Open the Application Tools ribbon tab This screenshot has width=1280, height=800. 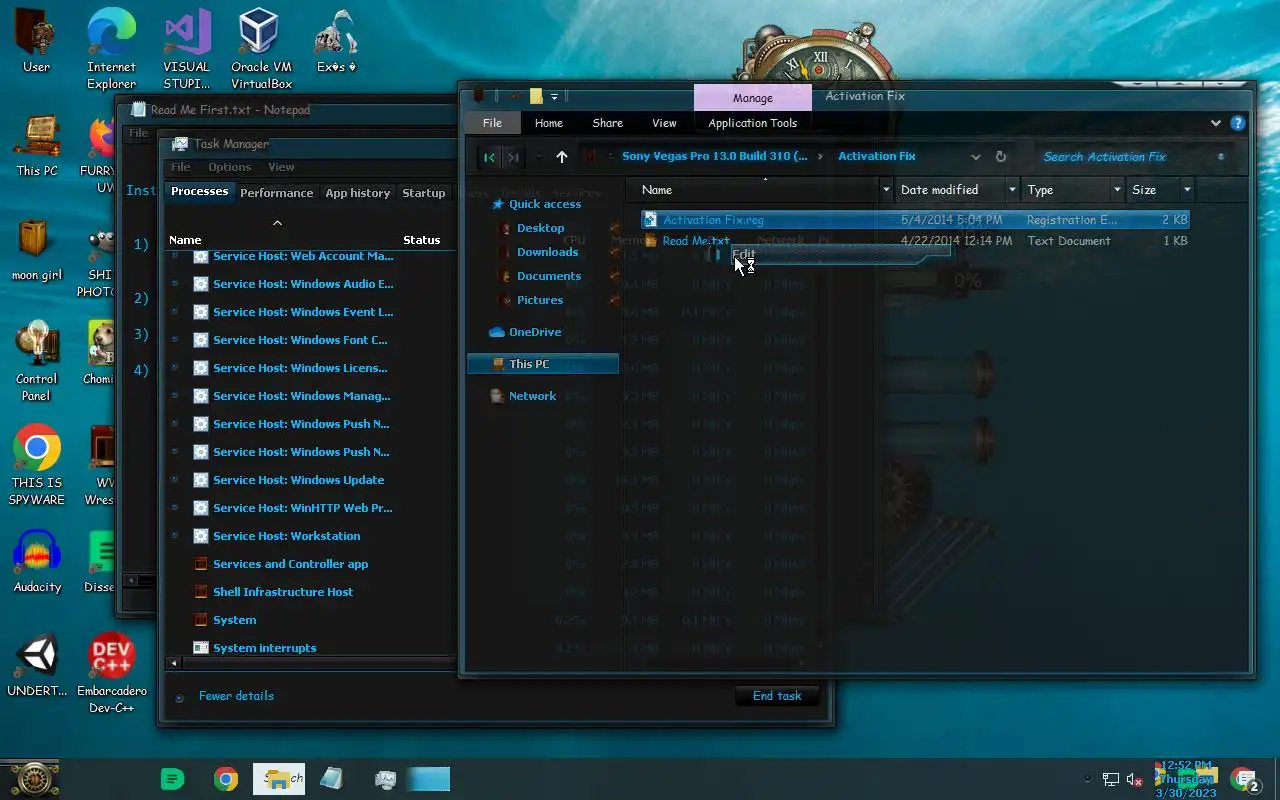(753, 123)
